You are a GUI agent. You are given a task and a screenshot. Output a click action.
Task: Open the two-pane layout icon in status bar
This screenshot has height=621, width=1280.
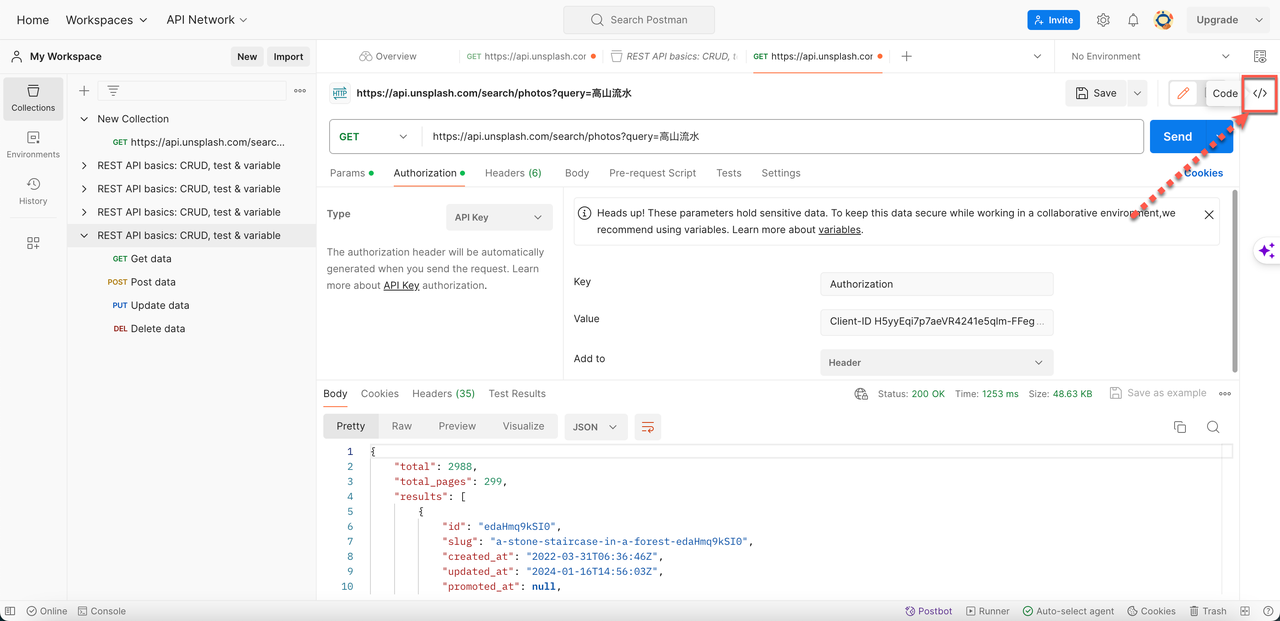click(x=1245, y=611)
